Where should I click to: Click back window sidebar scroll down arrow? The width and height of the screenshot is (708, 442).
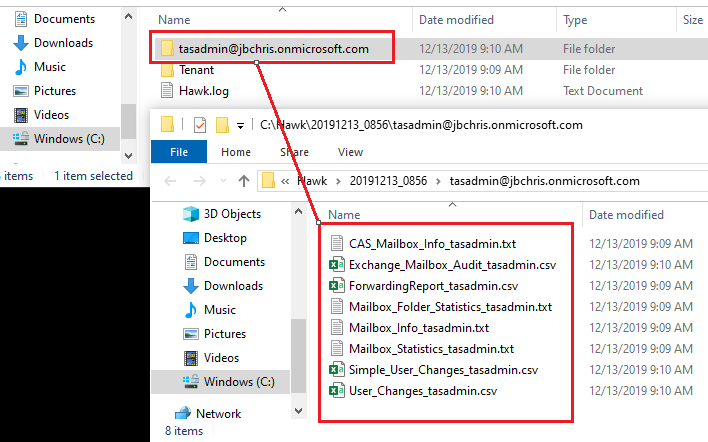pos(128,156)
